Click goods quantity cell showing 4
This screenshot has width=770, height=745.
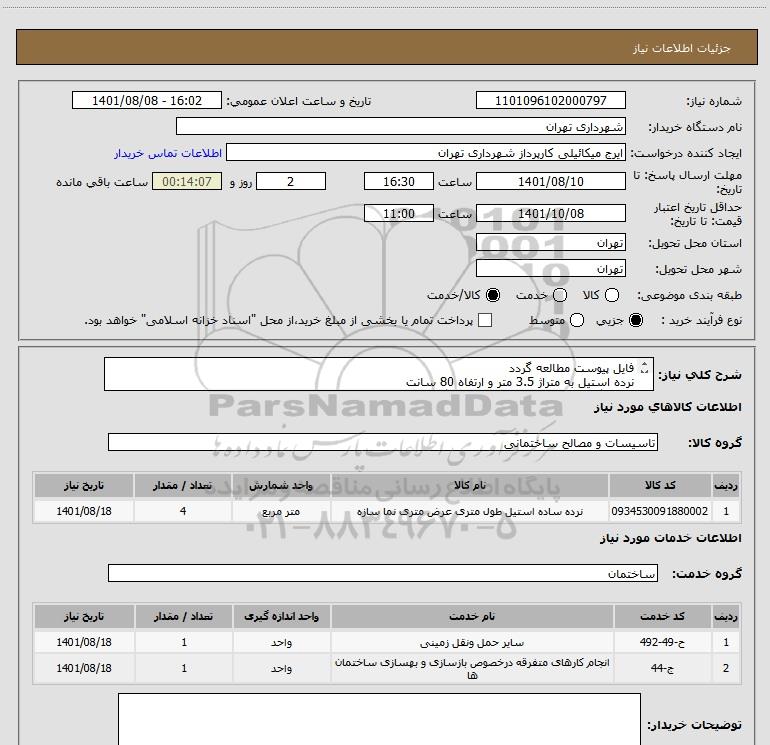click(183, 511)
